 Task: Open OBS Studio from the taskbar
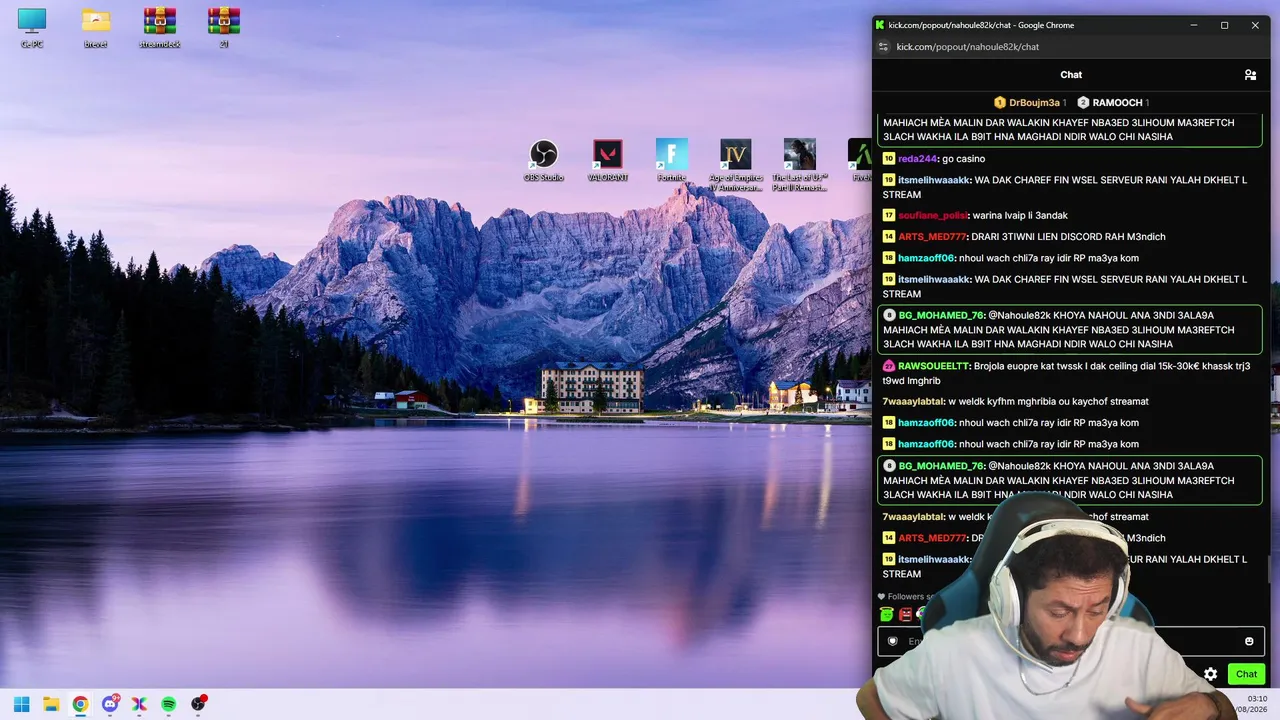coord(198,704)
